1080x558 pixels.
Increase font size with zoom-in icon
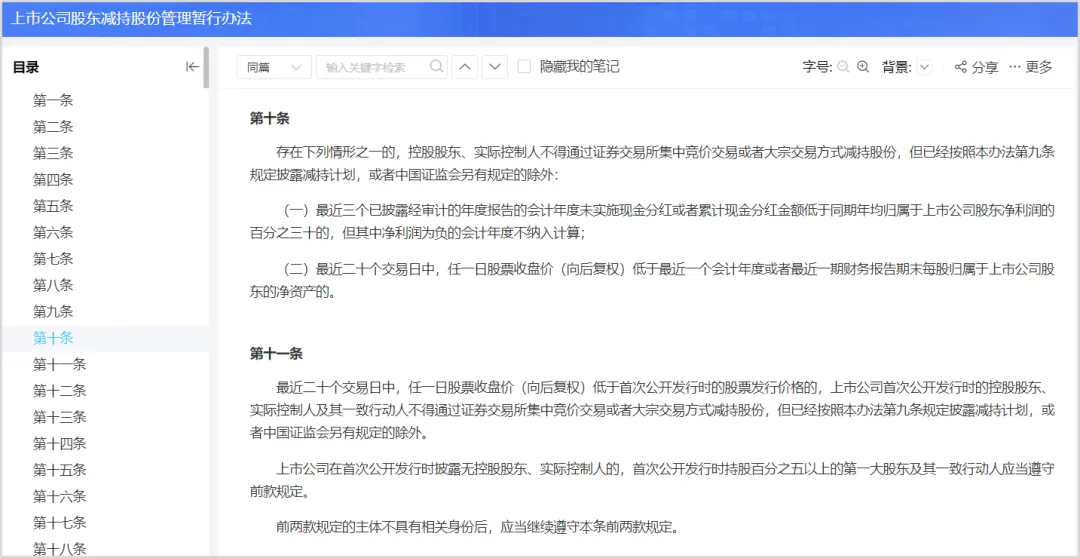863,67
